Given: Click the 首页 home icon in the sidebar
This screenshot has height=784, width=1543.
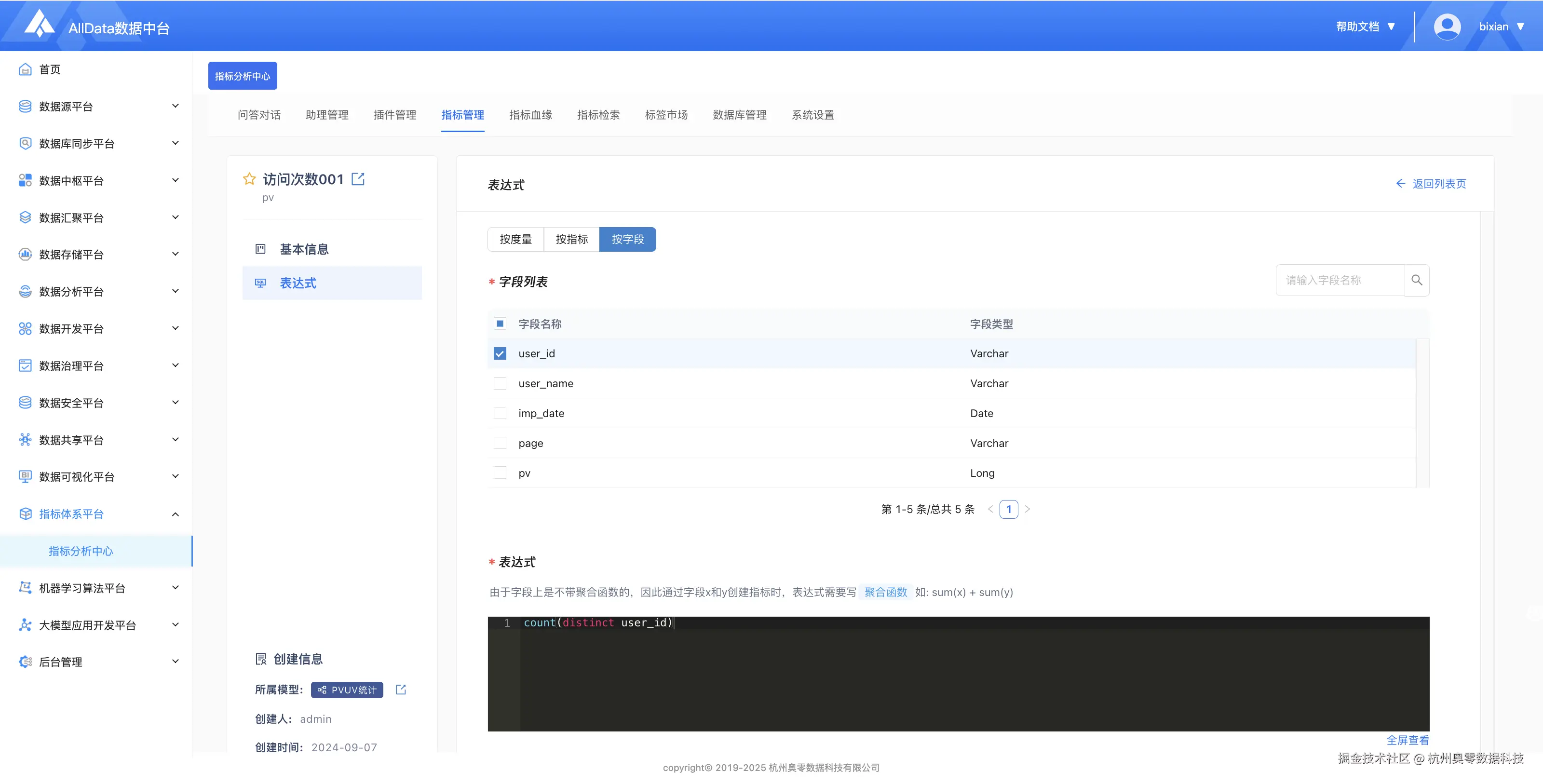Looking at the screenshot, I should tap(25, 69).
